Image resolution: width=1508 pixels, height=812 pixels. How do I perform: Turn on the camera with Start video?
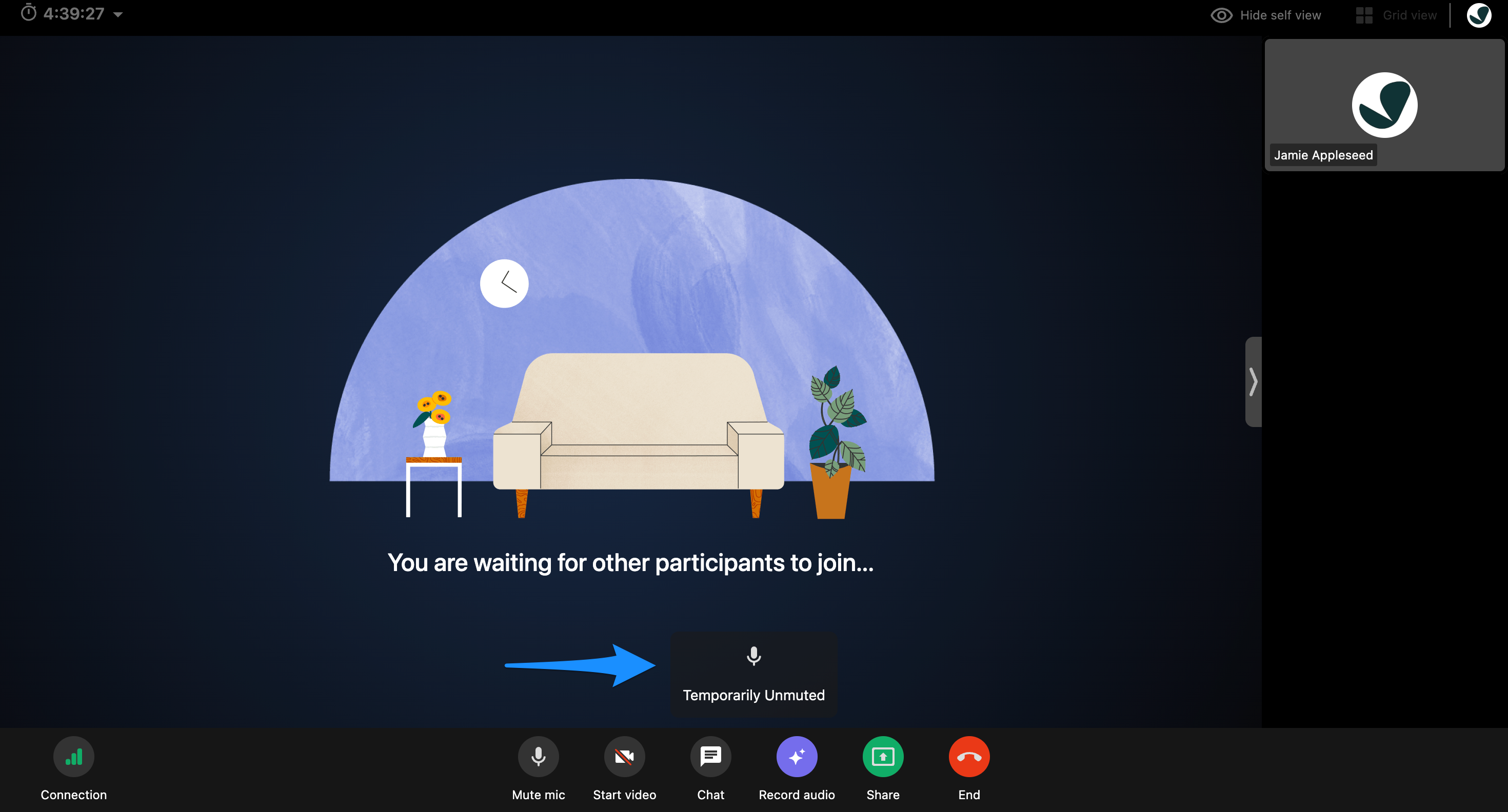tap(624, 757)
